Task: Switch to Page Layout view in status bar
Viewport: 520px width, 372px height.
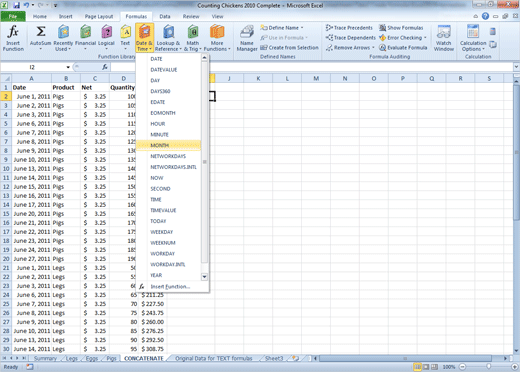Action: point(426,367)
